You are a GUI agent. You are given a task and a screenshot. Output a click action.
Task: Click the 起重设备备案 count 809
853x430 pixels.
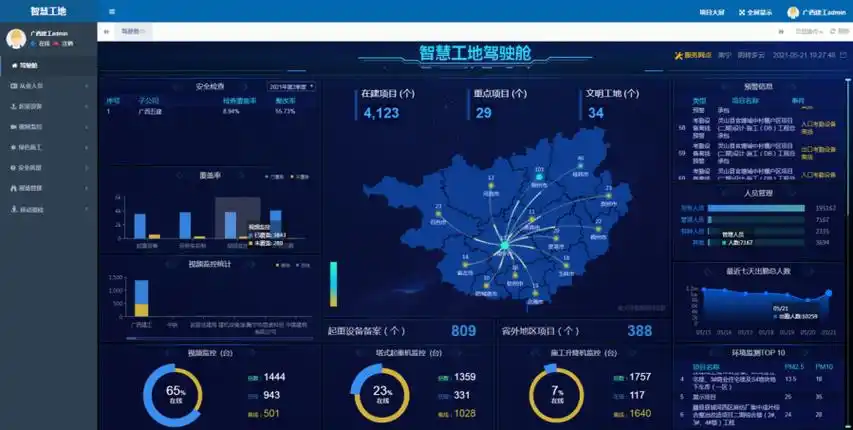(463, 331)
